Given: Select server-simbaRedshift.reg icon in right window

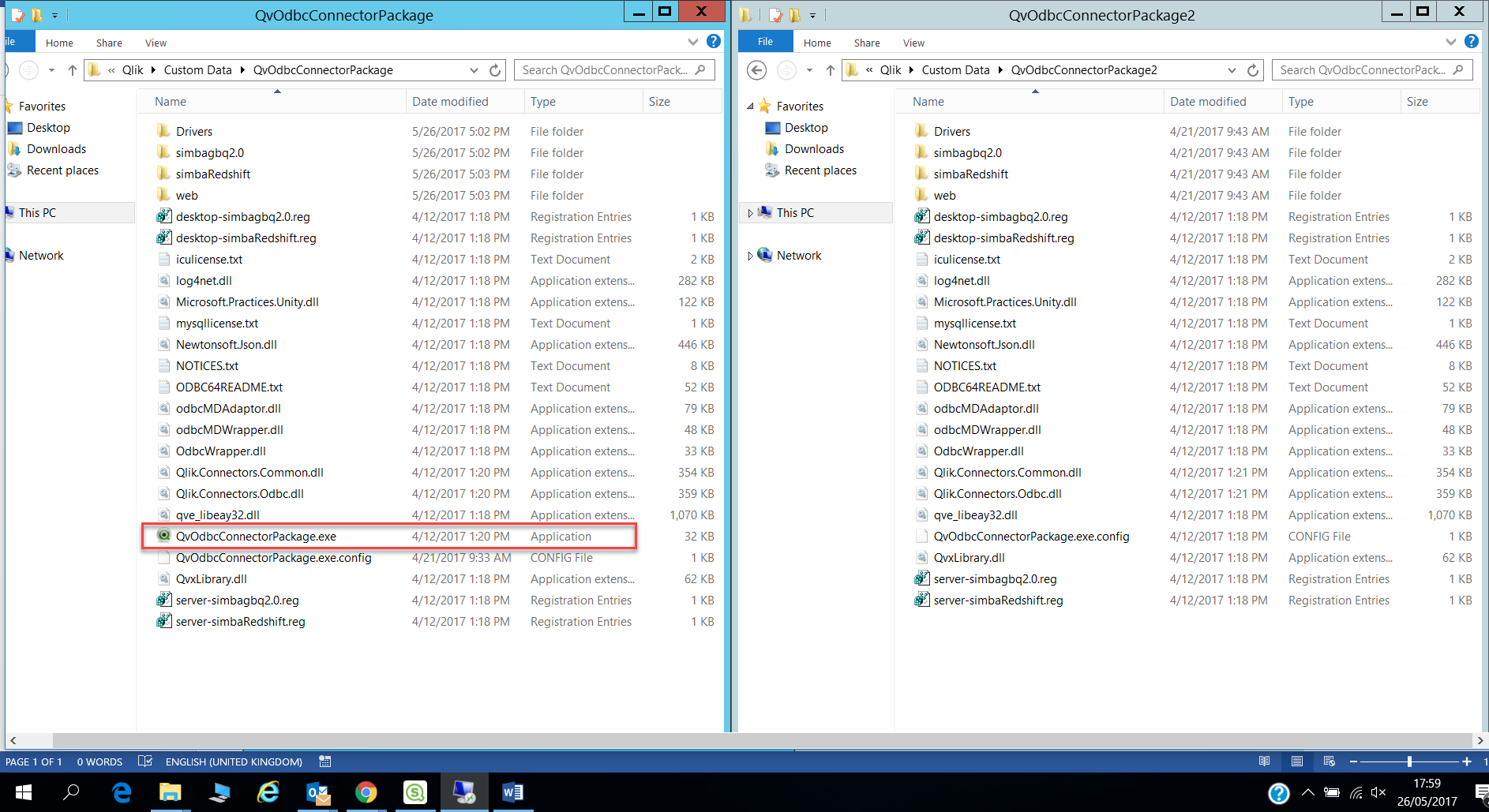Looking at the screenshot, I should pyautogui.click(x=921, y=600).
